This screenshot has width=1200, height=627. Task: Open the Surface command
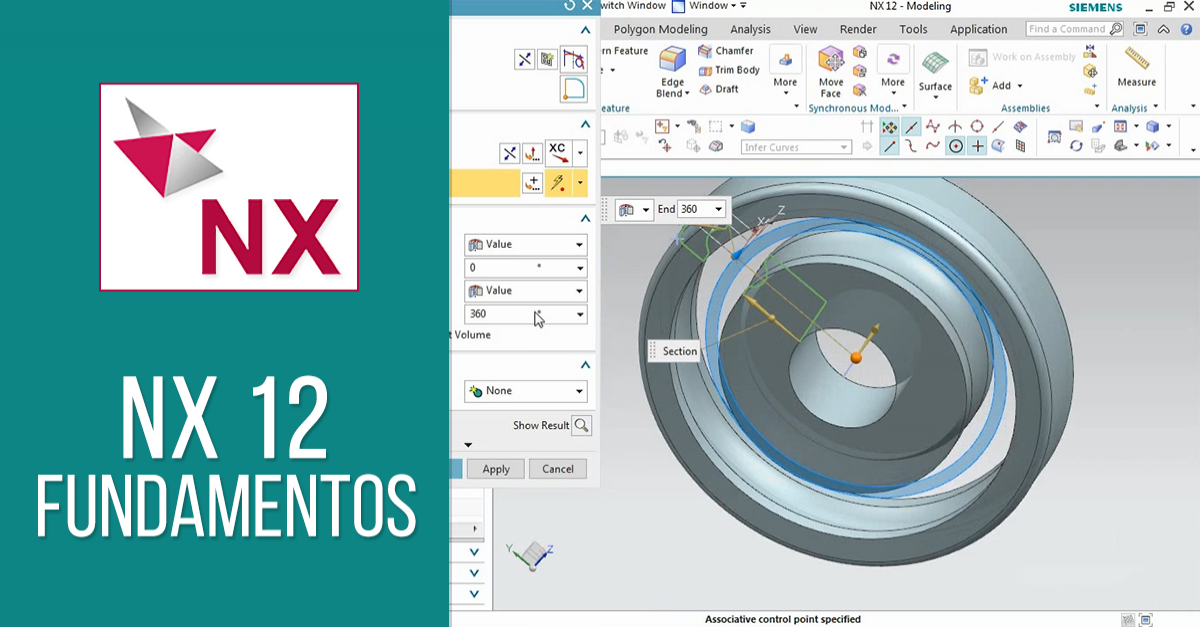934,75
